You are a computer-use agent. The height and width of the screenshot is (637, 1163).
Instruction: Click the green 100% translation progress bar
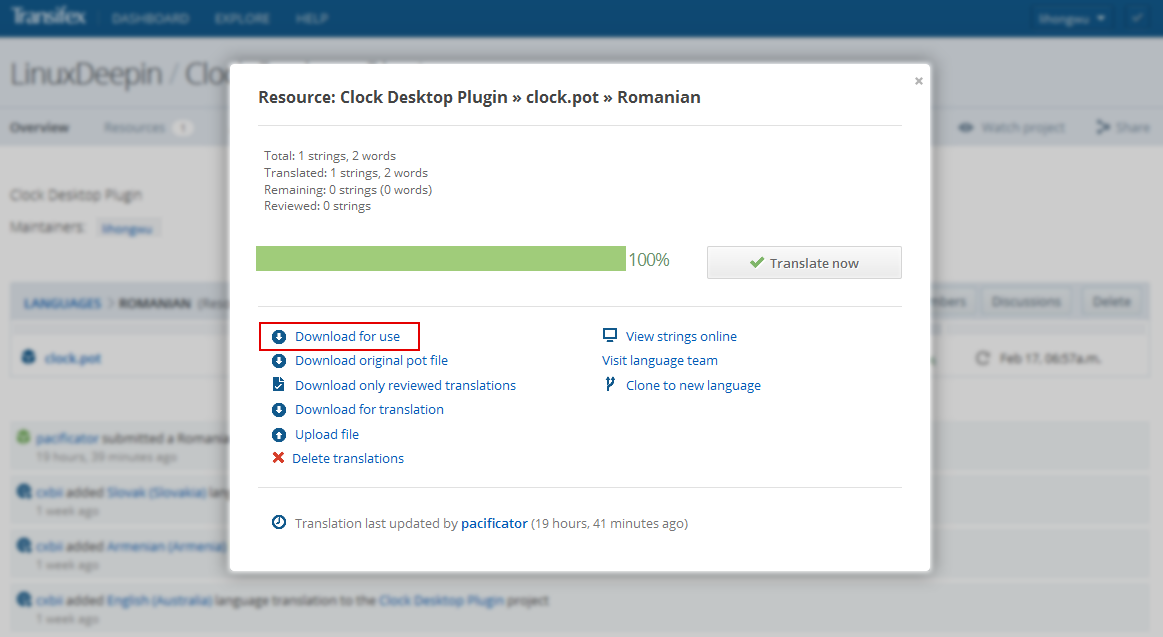click(x=441, y=259)
